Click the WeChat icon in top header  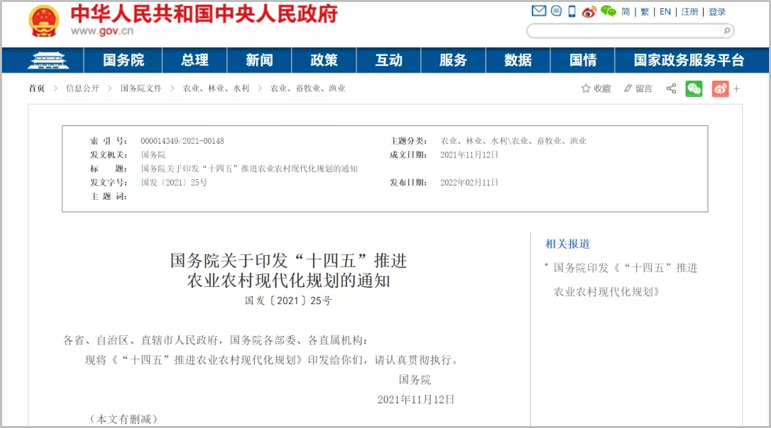607,12
